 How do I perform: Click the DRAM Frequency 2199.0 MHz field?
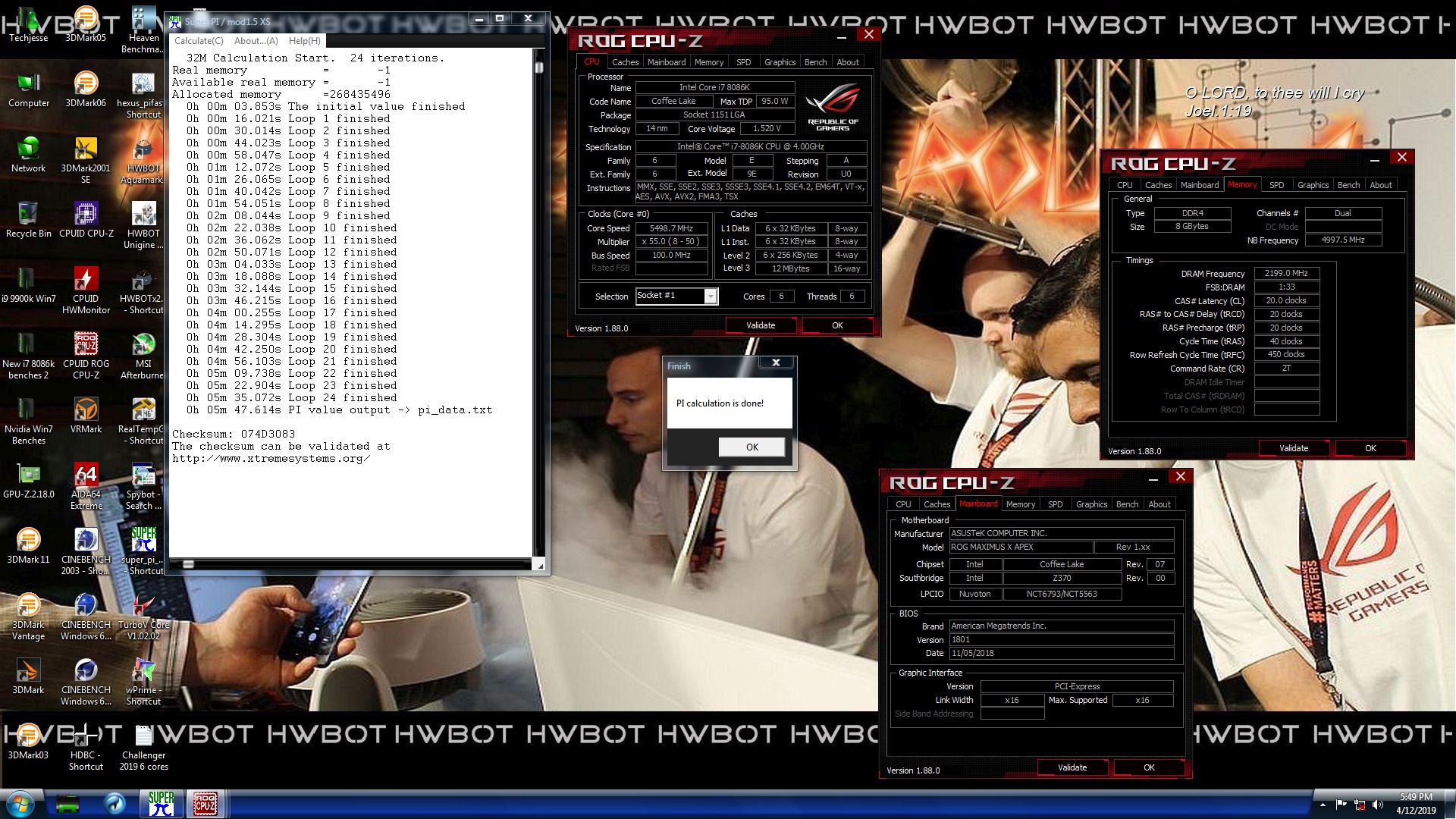pos(1286,274)
